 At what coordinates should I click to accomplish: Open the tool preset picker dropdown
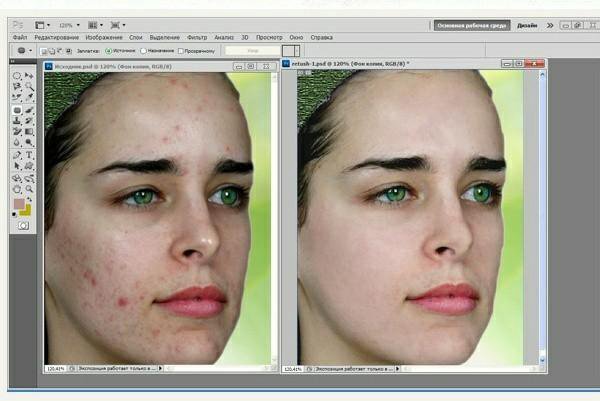point(24,49)
